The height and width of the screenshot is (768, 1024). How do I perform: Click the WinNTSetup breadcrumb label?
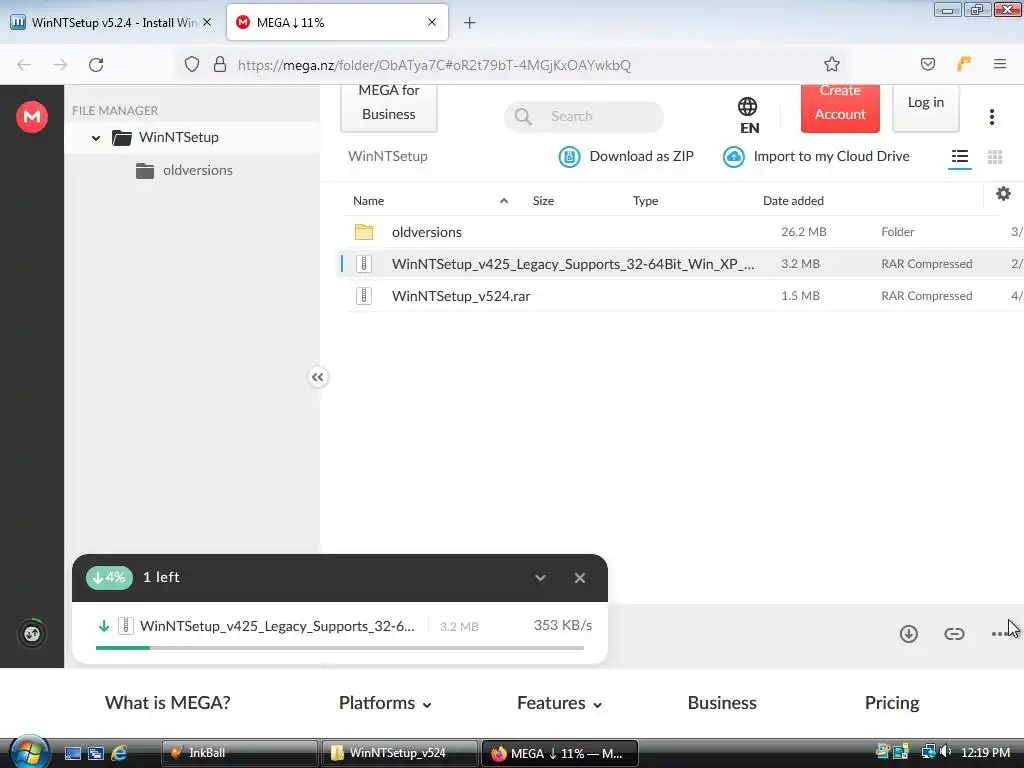pos(387,157)
